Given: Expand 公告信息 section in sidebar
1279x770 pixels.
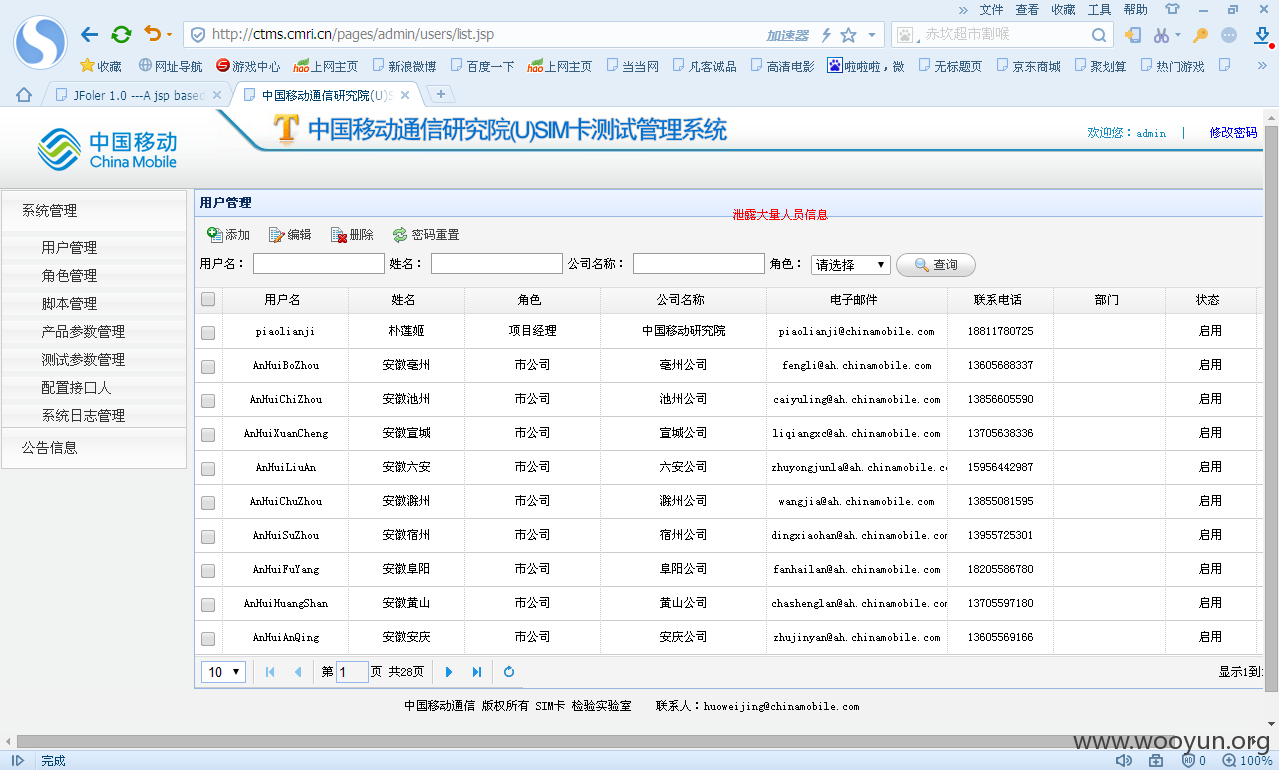Looking at the screenshot, I should pyautogui.click(x=94, y=448).
